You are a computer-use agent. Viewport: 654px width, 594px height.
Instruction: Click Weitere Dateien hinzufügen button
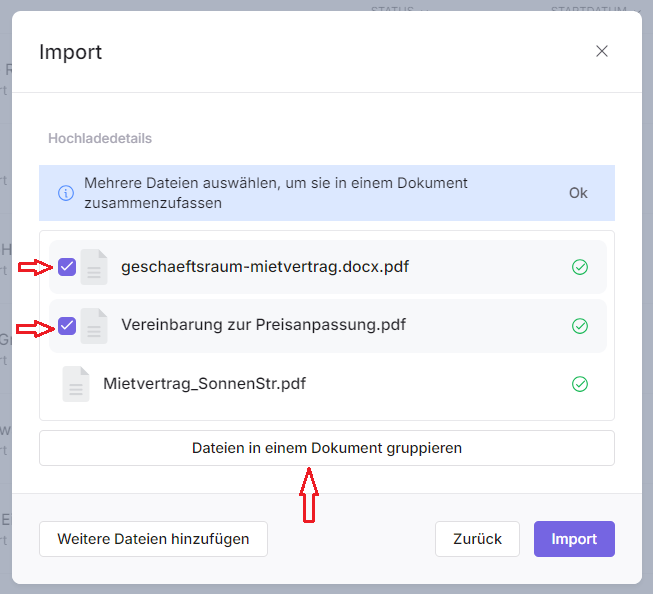153,539
